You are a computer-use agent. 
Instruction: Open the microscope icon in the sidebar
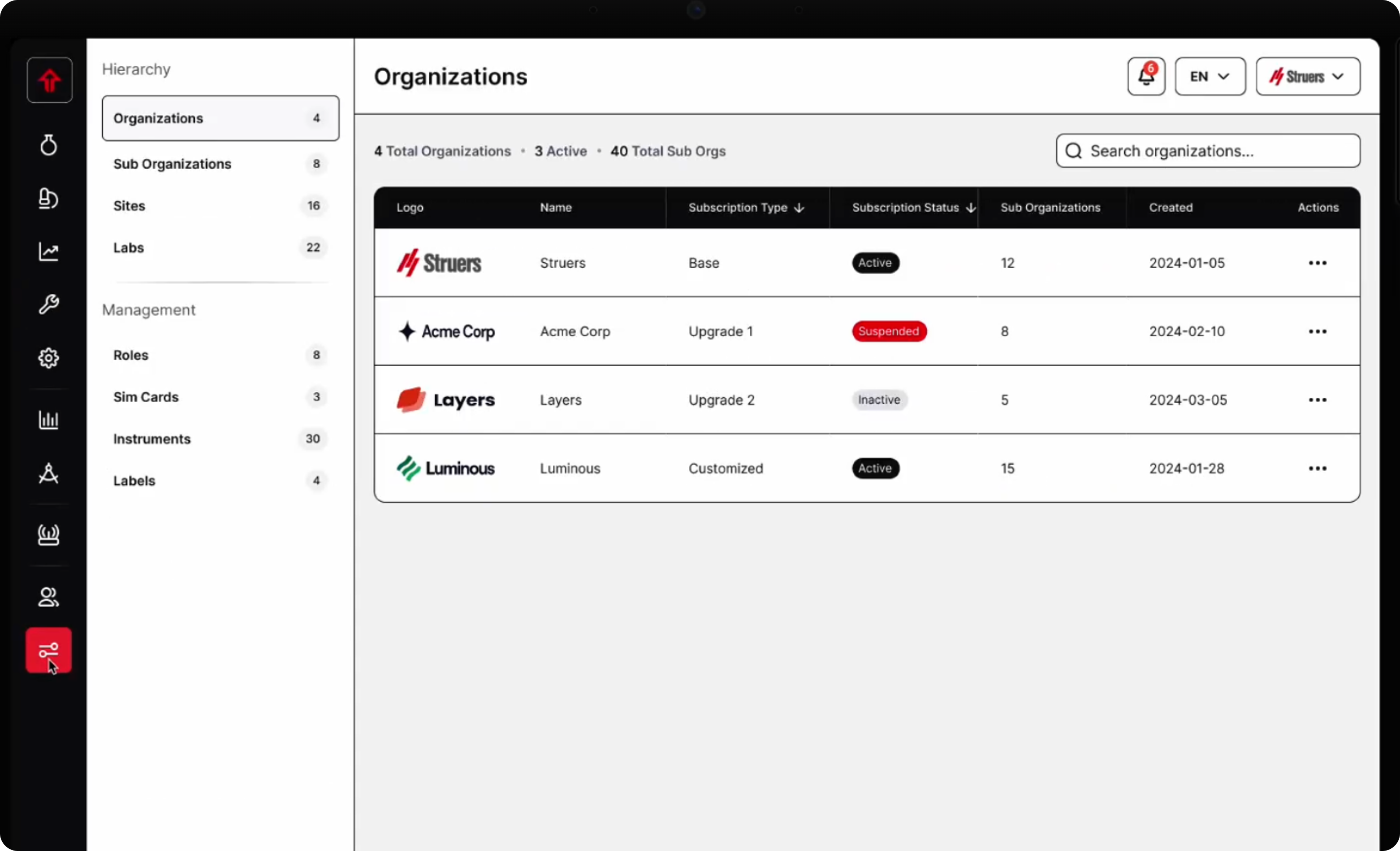tap(49, 198)
